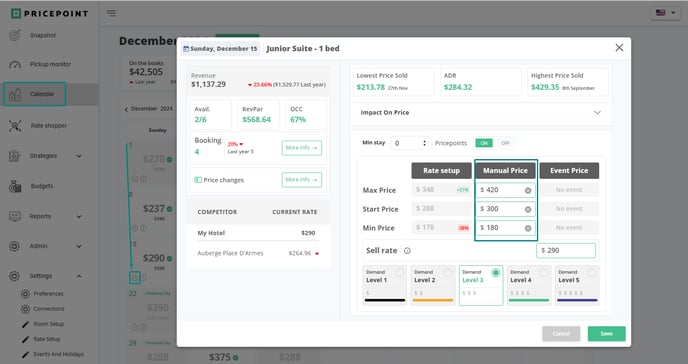Screen dimensions: 688x364
Task: Click the Room Setup pencil icon
Action: [x=25, y=325]
